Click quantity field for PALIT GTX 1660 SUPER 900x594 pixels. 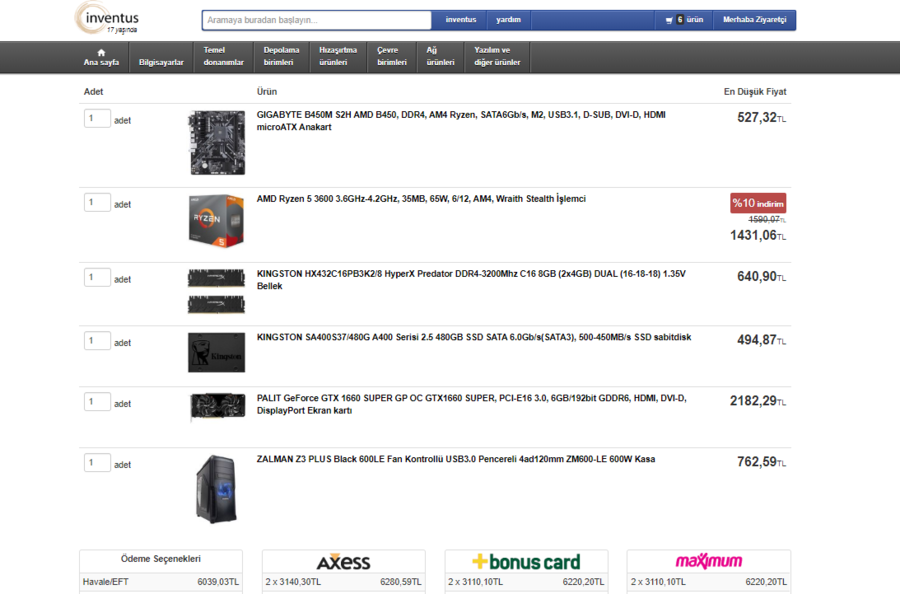coord(97,402)
